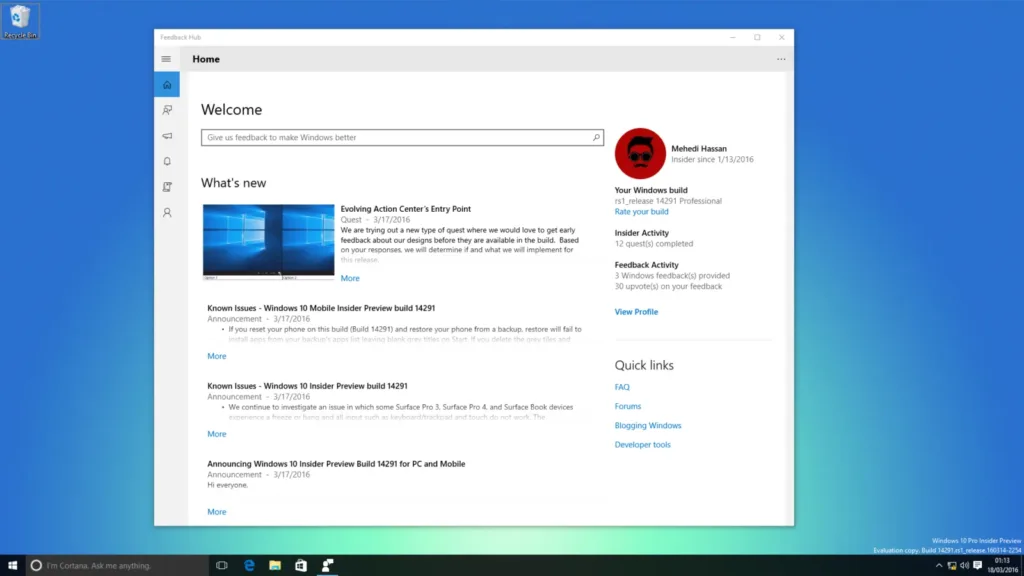Open the volume icon in system tray
This screenshot has width=1024, height=576.
[x=964, y=566]
